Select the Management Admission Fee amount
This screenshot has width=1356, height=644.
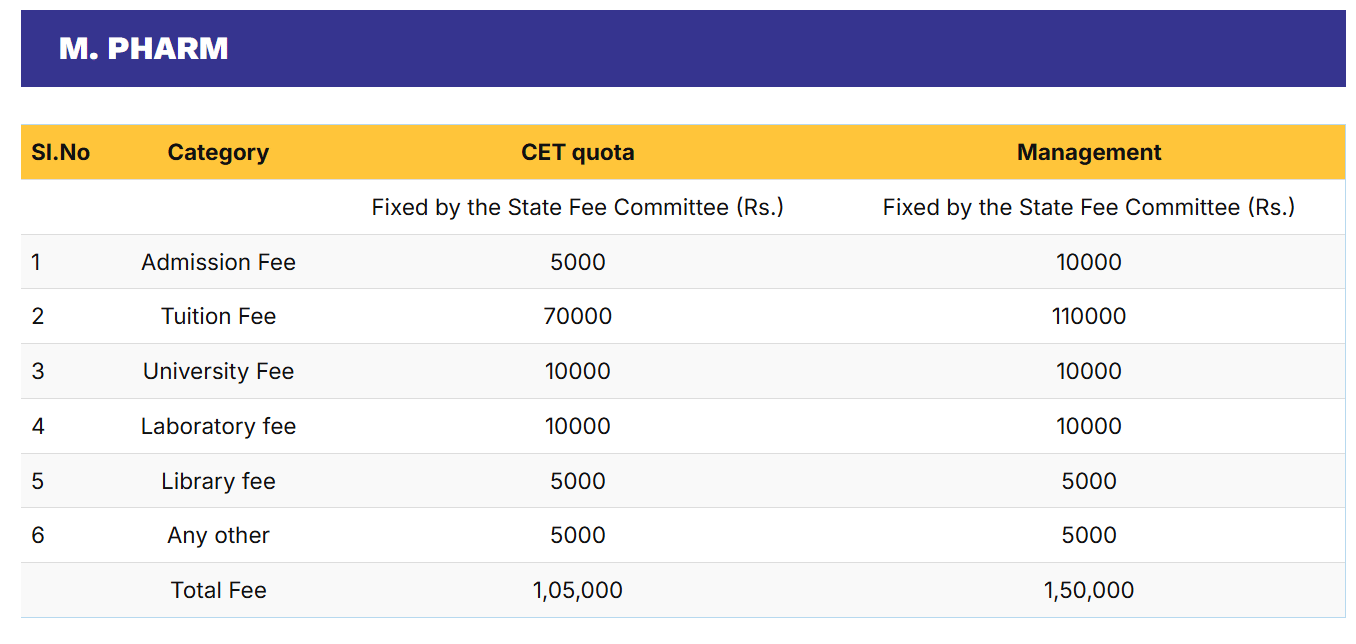1088,262
